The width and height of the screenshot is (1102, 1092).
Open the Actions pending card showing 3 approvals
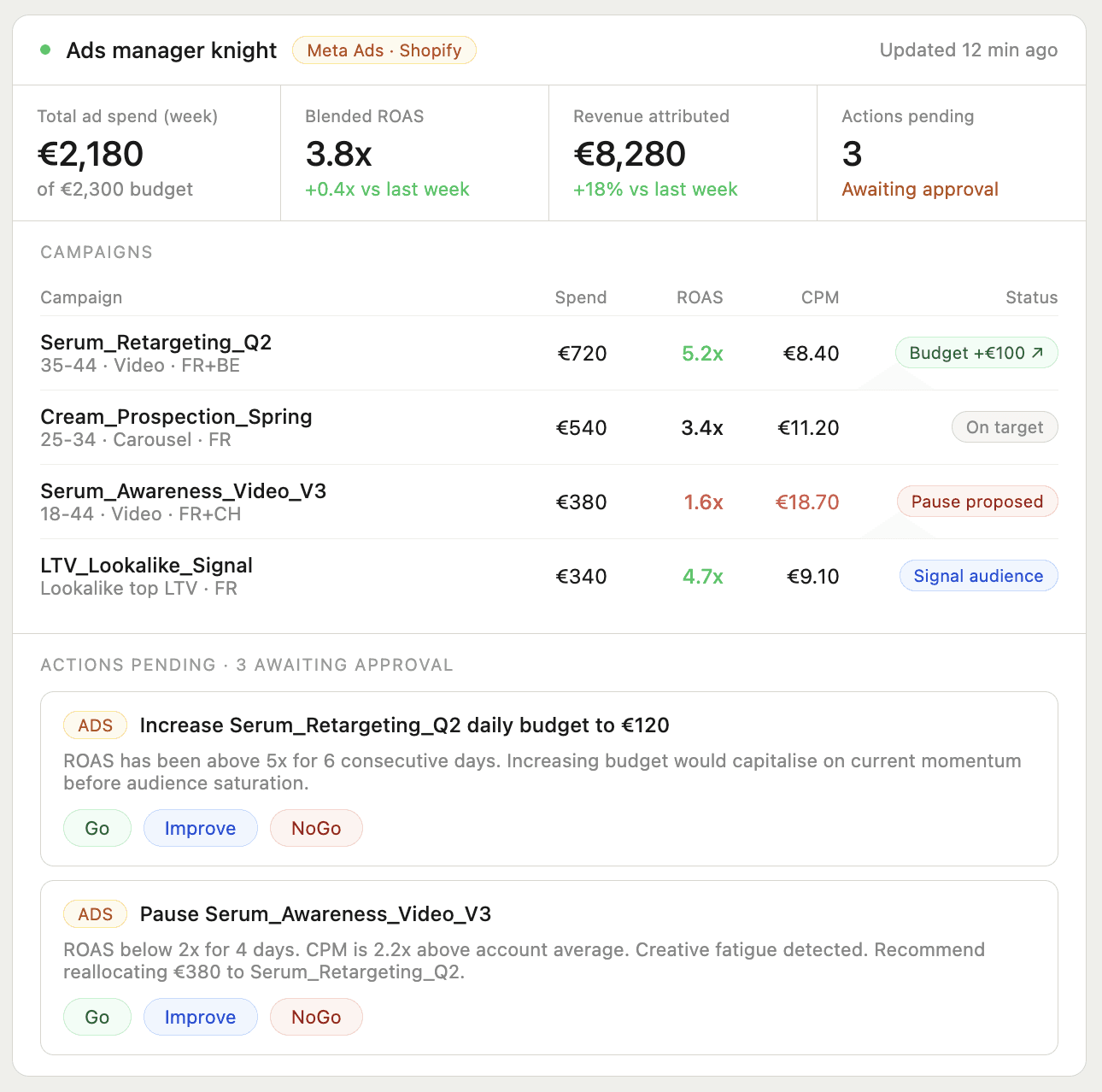pos(948,153)
